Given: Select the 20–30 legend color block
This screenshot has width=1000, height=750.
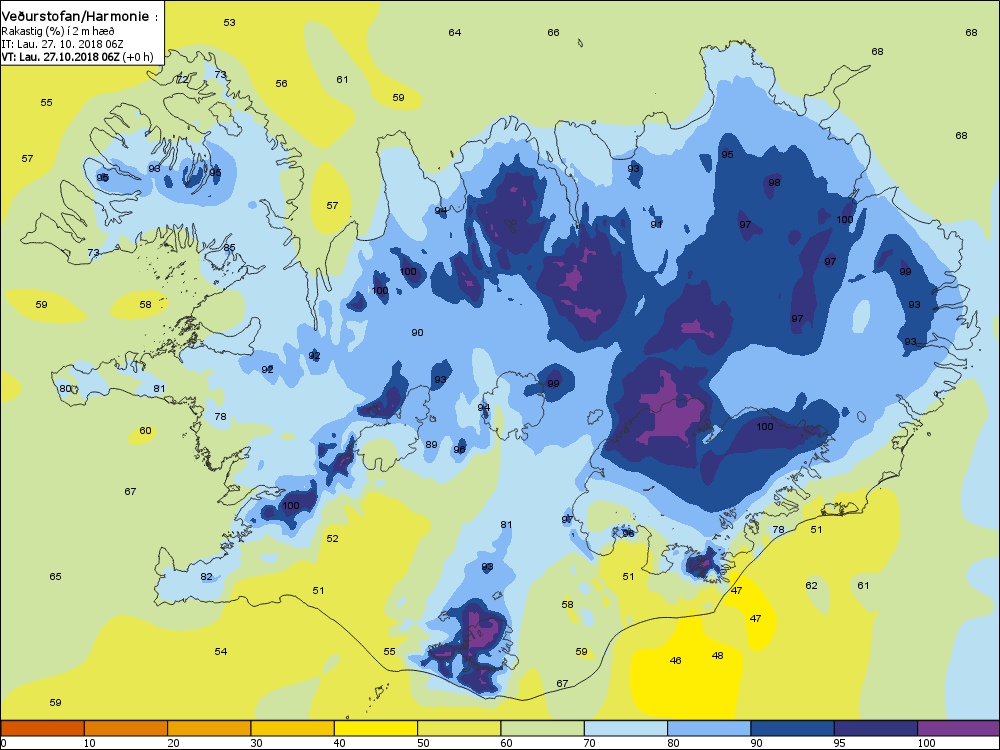Looking at the screenshot, I should [209, 728].
